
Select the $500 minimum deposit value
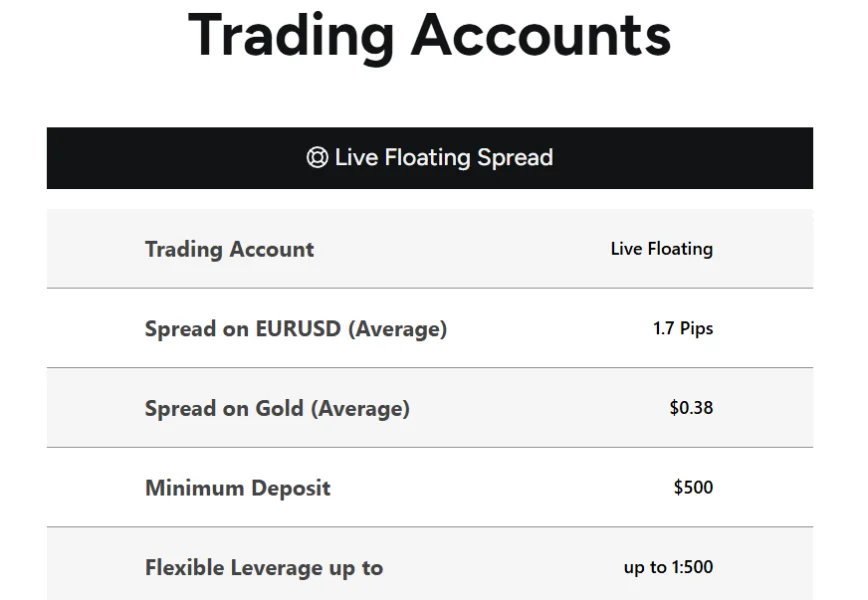[x=693, y=488]
